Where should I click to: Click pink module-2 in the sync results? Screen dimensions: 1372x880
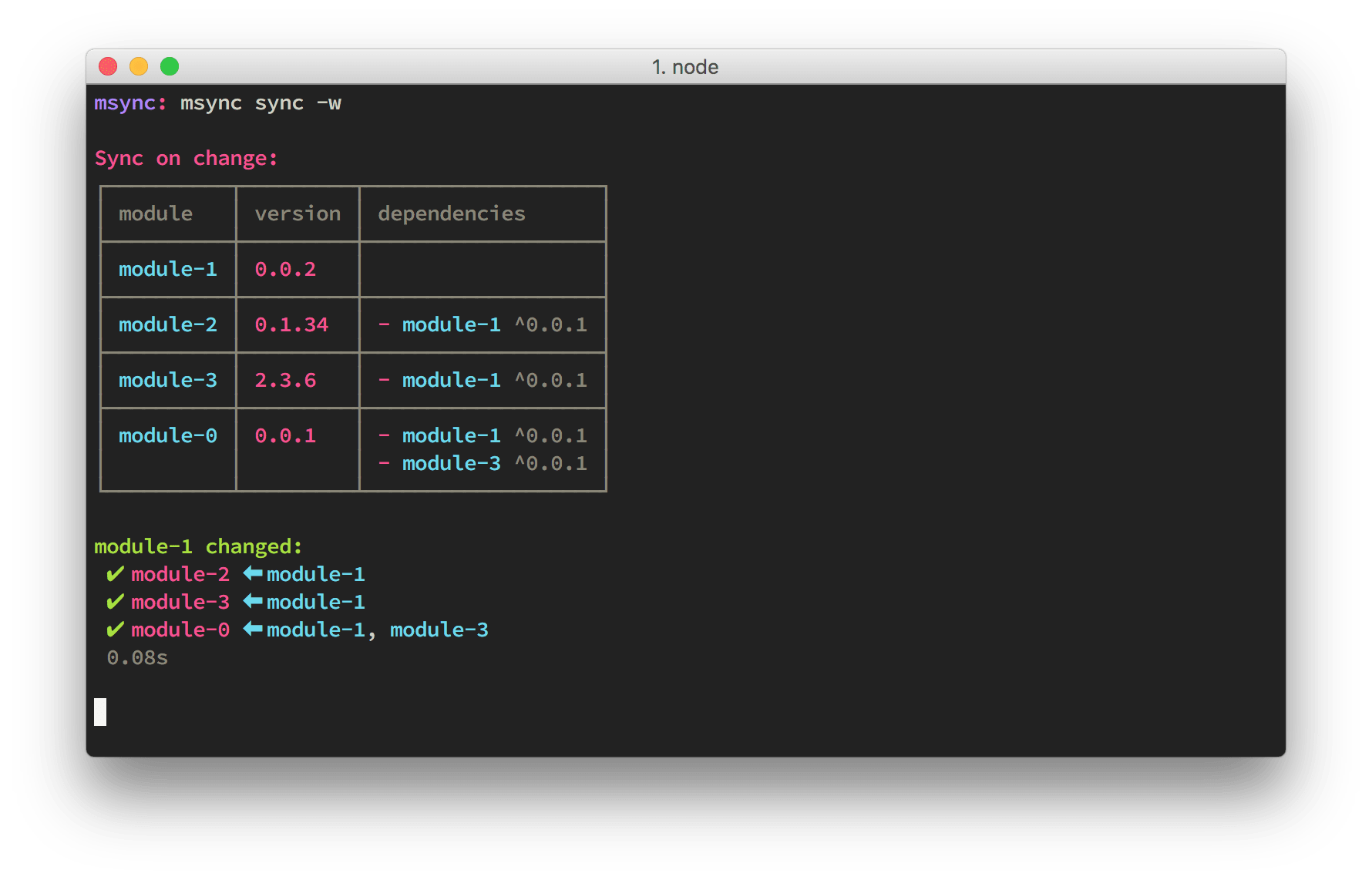[180, 574]
